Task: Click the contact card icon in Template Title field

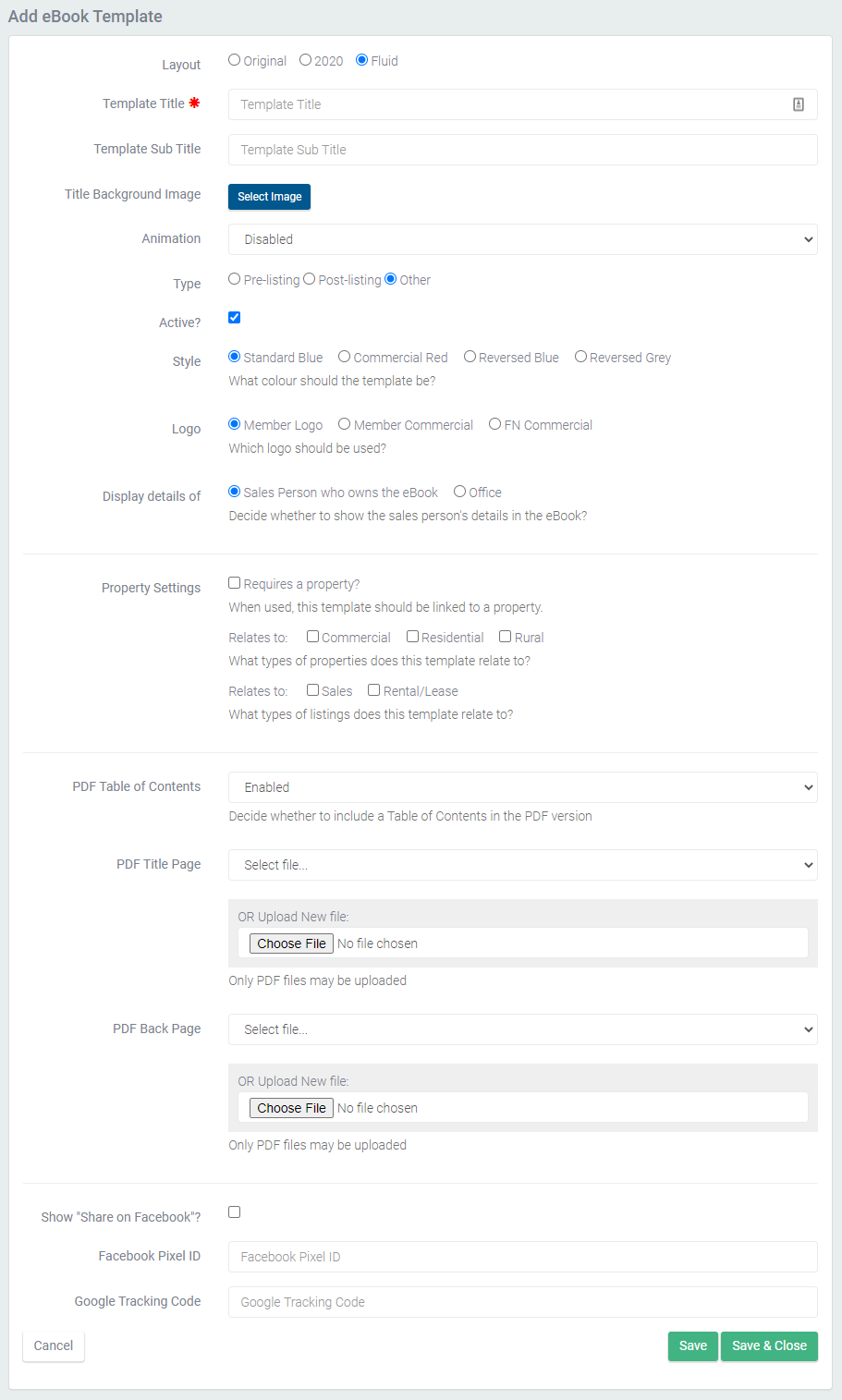Action: (799, 104)
